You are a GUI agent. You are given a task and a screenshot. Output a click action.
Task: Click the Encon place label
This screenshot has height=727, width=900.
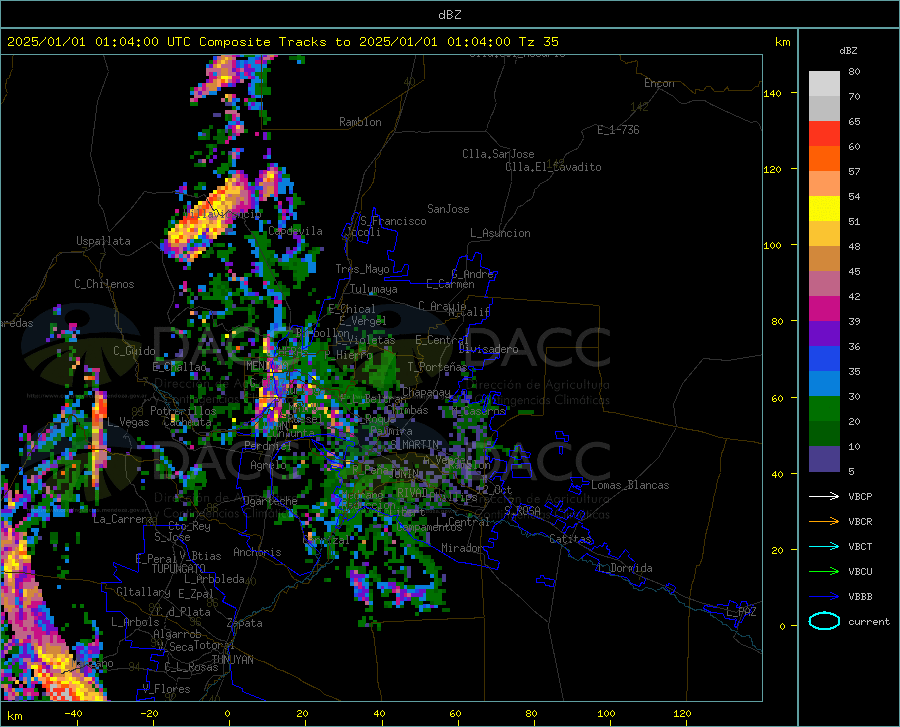click(x=659, y=83)
